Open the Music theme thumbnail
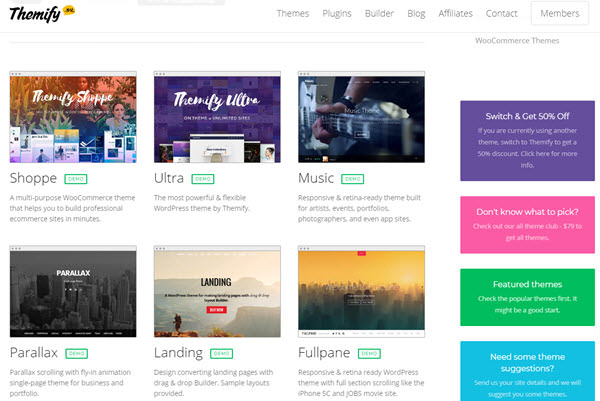Image resolution: width=600 pixels, height=401 pixels. coord(361,117)
